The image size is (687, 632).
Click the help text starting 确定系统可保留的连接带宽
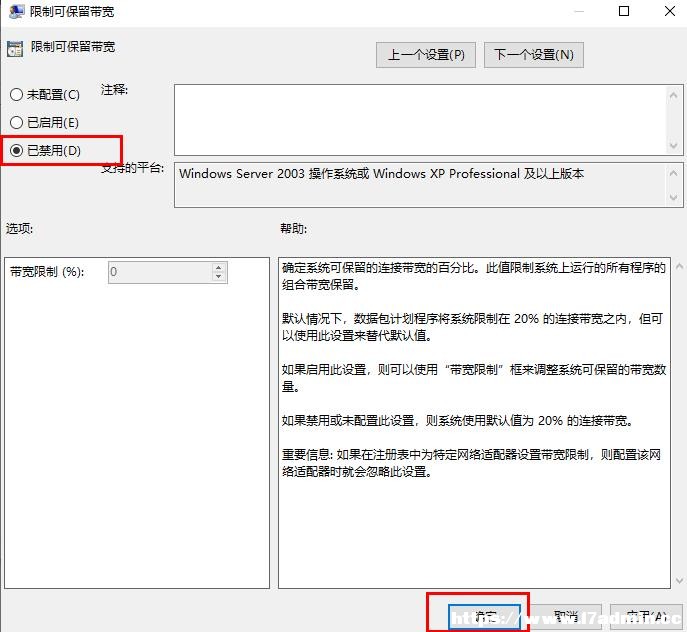tap(474, 276)
